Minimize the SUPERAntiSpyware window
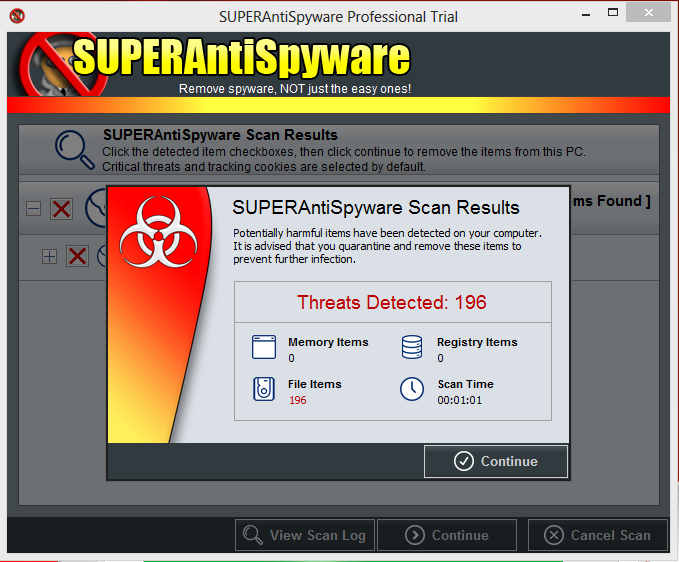 click(586, 14)
